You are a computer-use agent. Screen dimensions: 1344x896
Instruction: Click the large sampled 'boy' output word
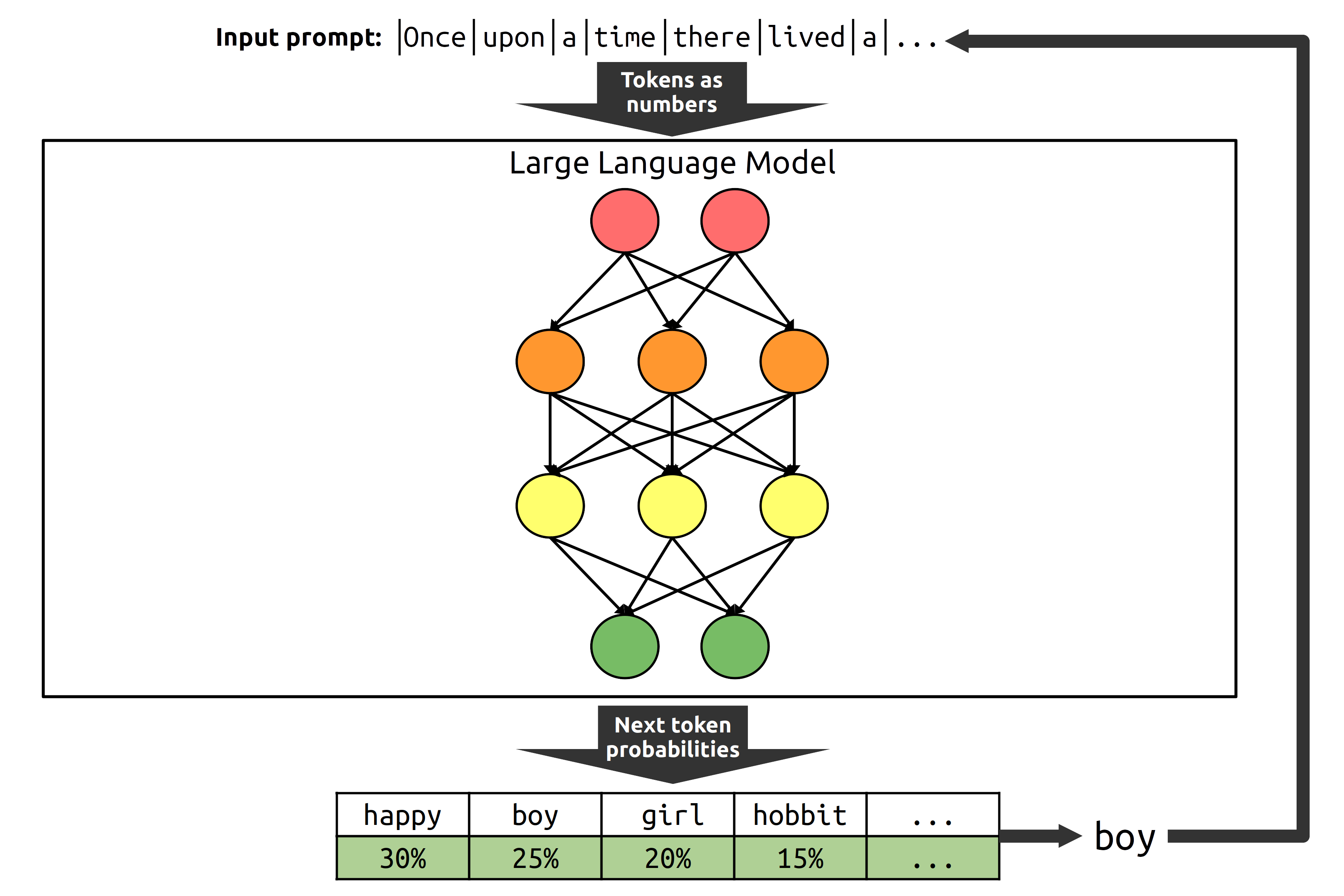tap(1125, 837)
